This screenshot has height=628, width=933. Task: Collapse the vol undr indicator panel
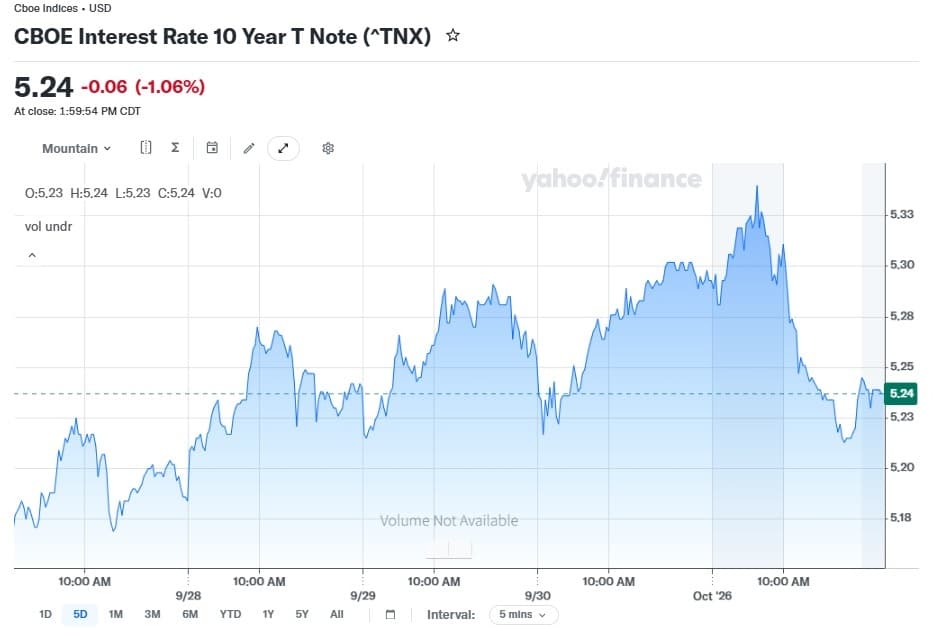[32, 255]
